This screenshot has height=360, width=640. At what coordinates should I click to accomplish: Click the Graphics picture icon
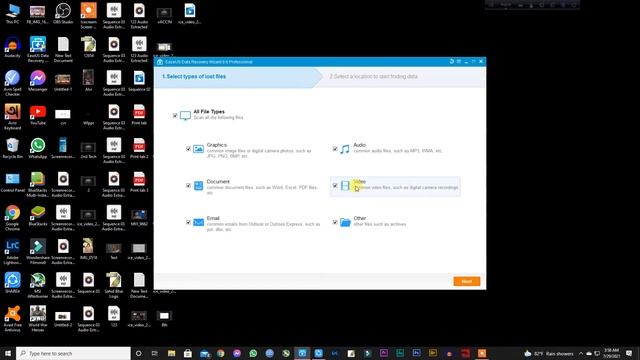point(198,149)
